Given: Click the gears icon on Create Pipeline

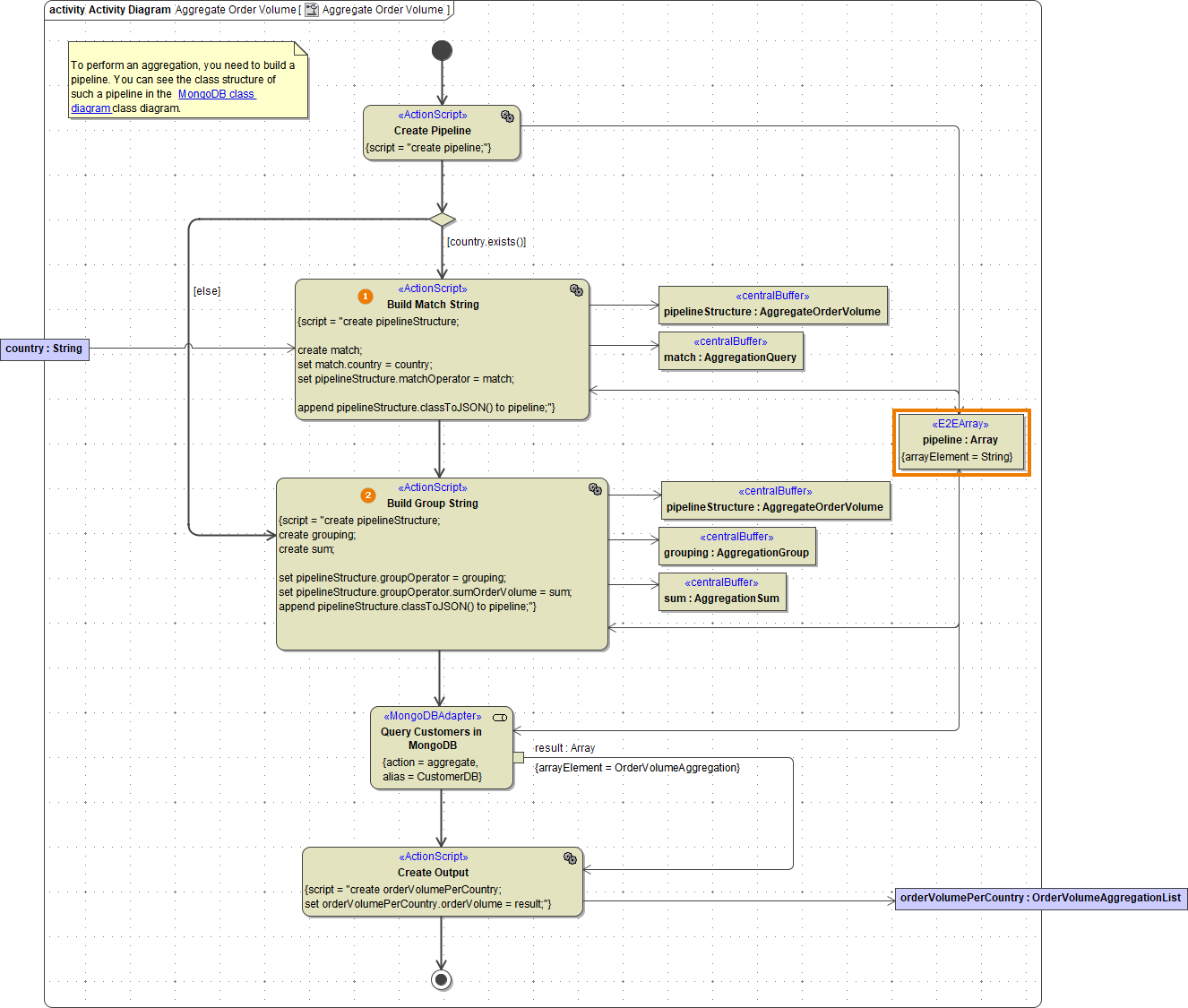Looking at the screenshot, I should click(x=507, y=115).
